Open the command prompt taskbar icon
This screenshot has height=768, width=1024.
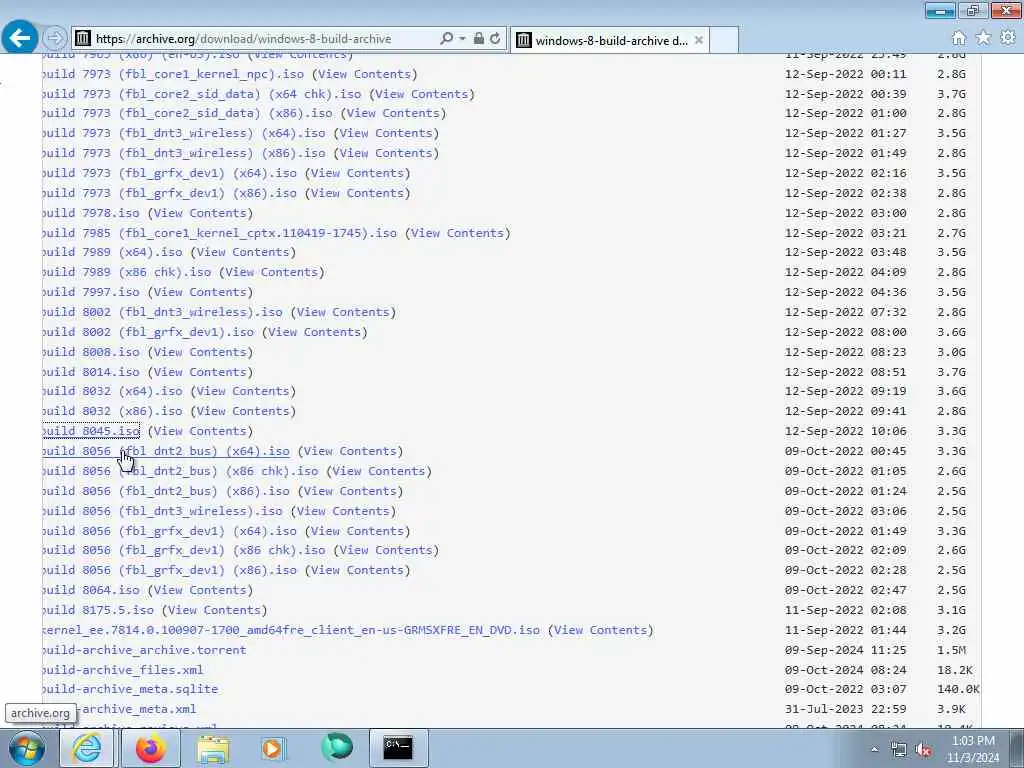[398, 748]
